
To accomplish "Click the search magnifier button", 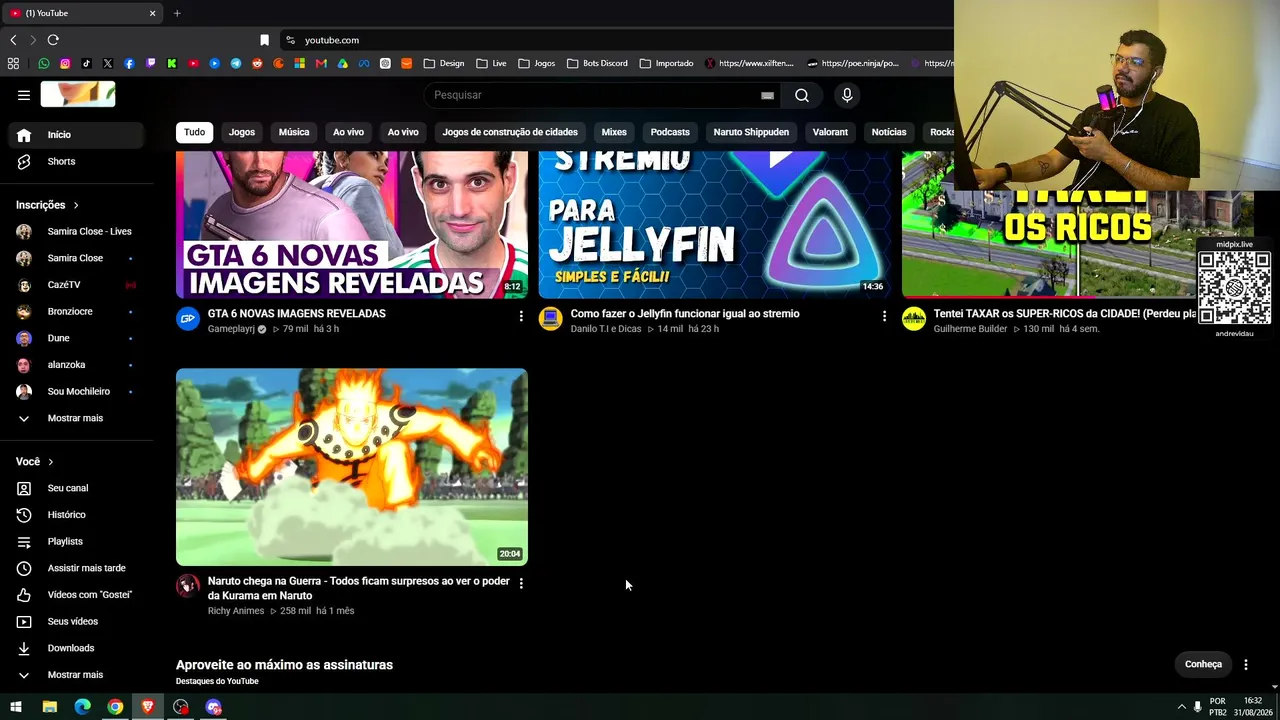I will (802, 95).
